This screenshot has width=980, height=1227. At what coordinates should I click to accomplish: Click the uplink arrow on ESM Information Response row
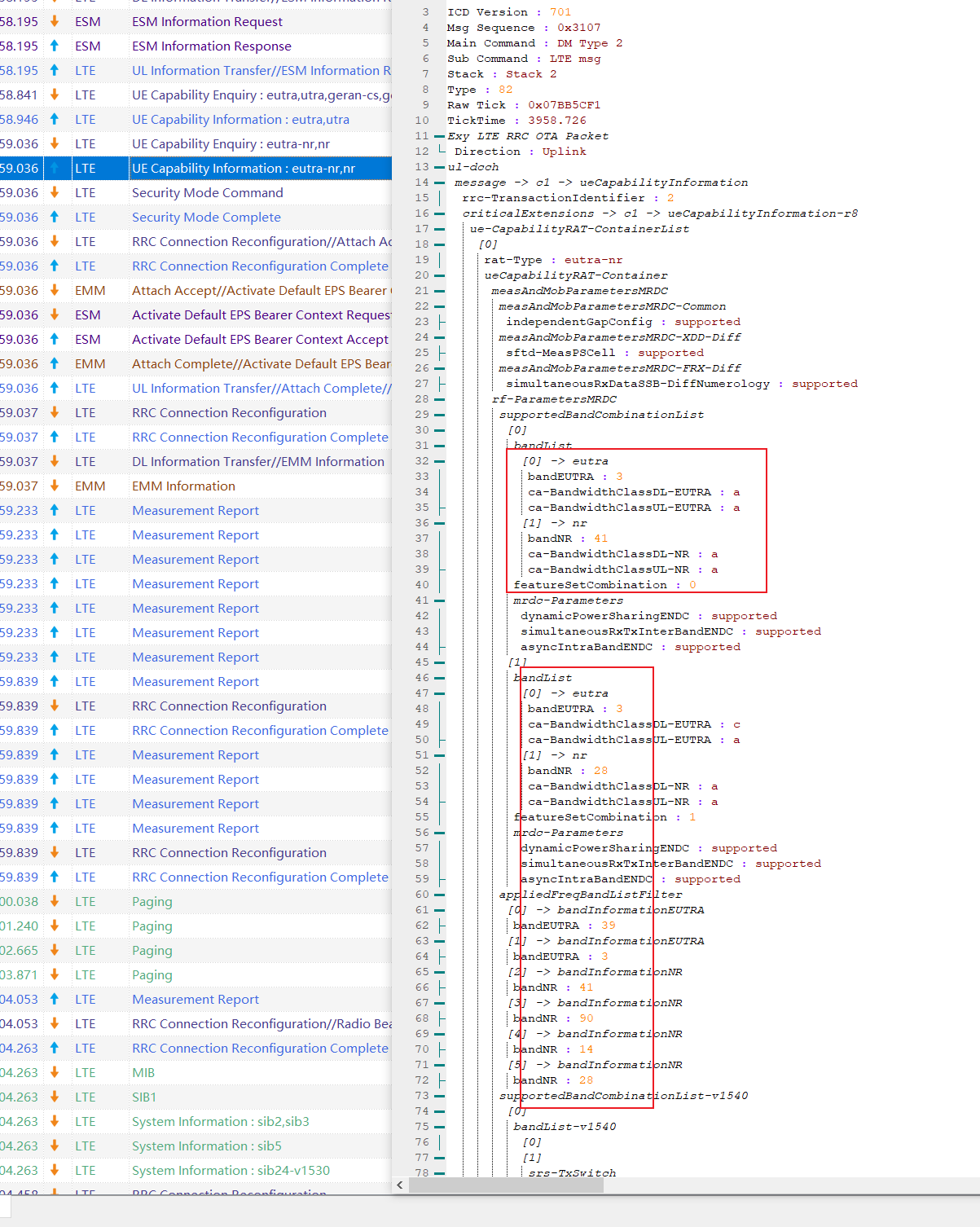tap(55, 46)
